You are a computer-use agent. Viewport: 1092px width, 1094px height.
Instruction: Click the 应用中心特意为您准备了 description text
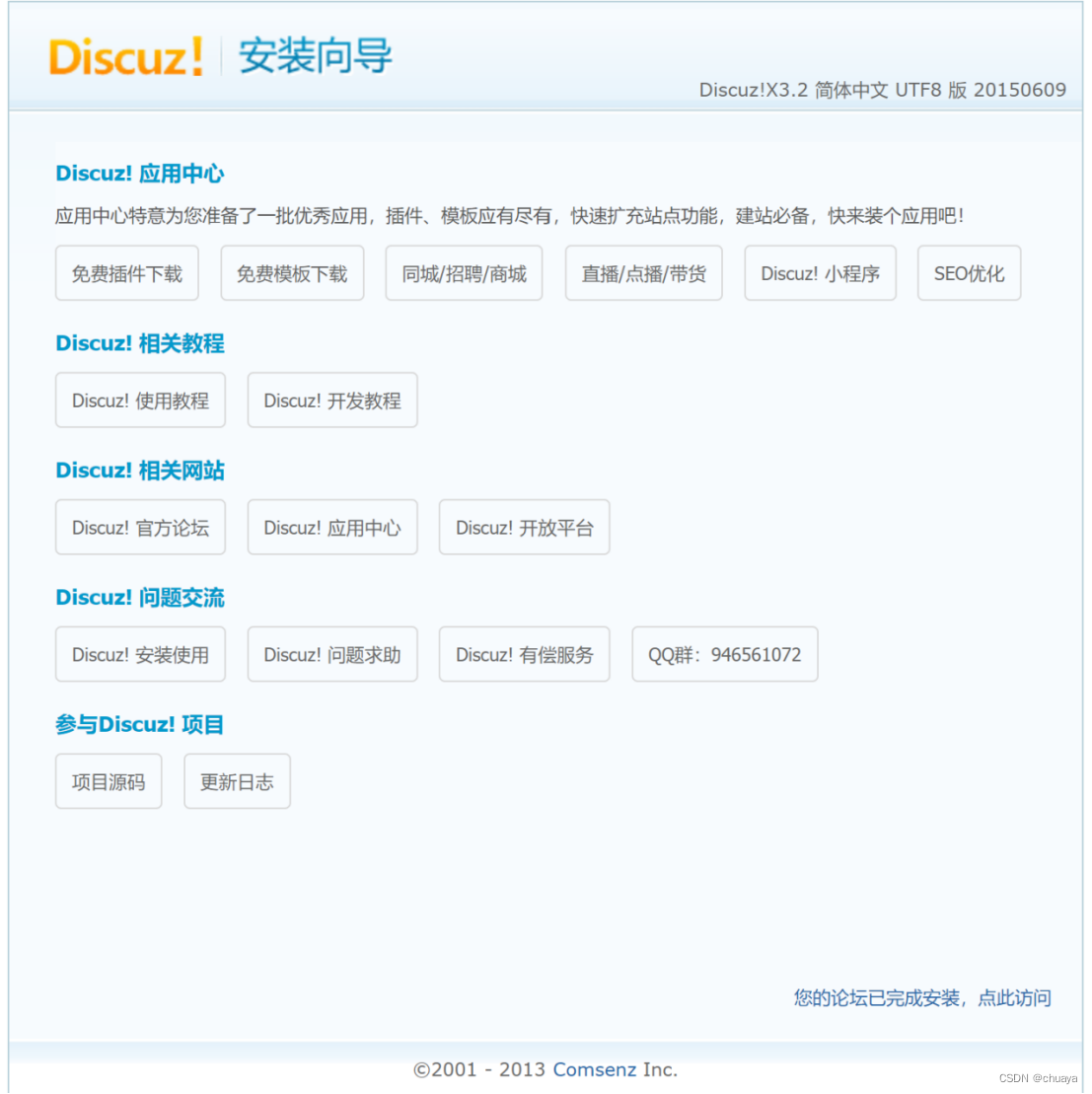click(509, 216)
